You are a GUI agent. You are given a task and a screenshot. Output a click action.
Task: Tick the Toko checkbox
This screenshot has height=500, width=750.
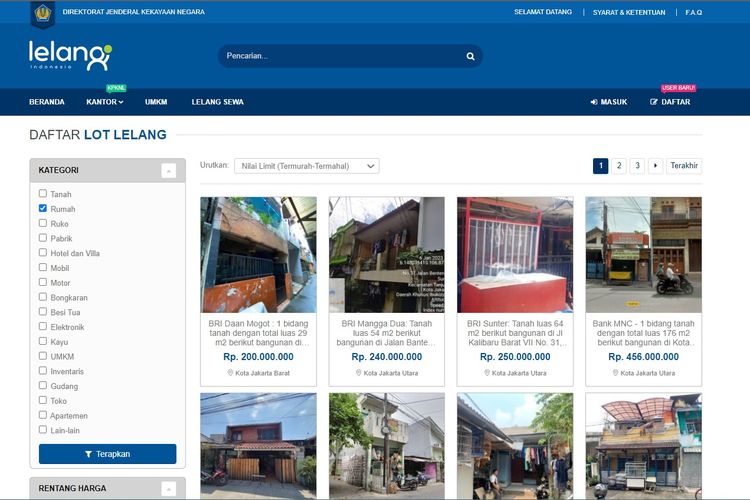(x=43, y=400)
